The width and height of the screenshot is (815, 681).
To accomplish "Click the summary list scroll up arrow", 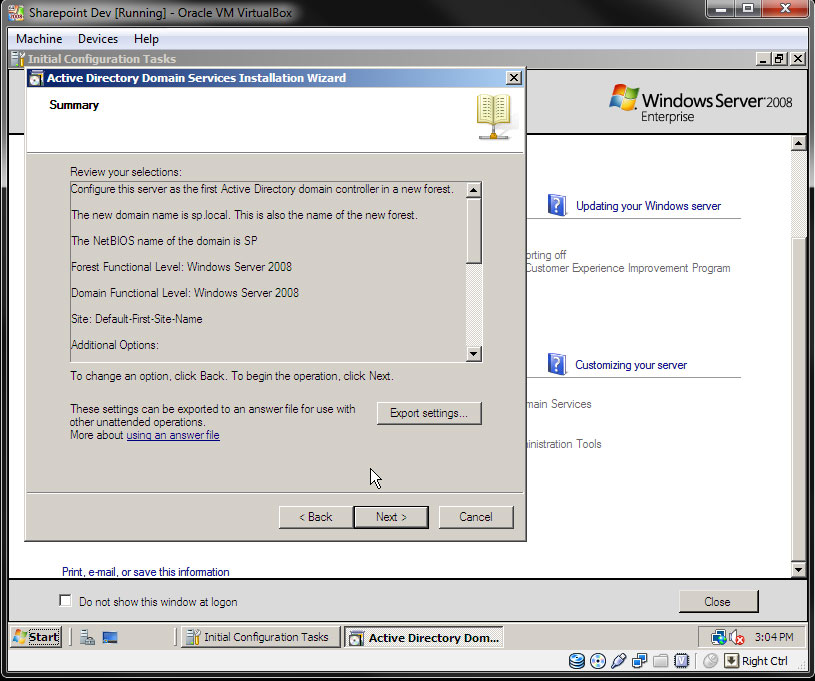I will [473, 190].
